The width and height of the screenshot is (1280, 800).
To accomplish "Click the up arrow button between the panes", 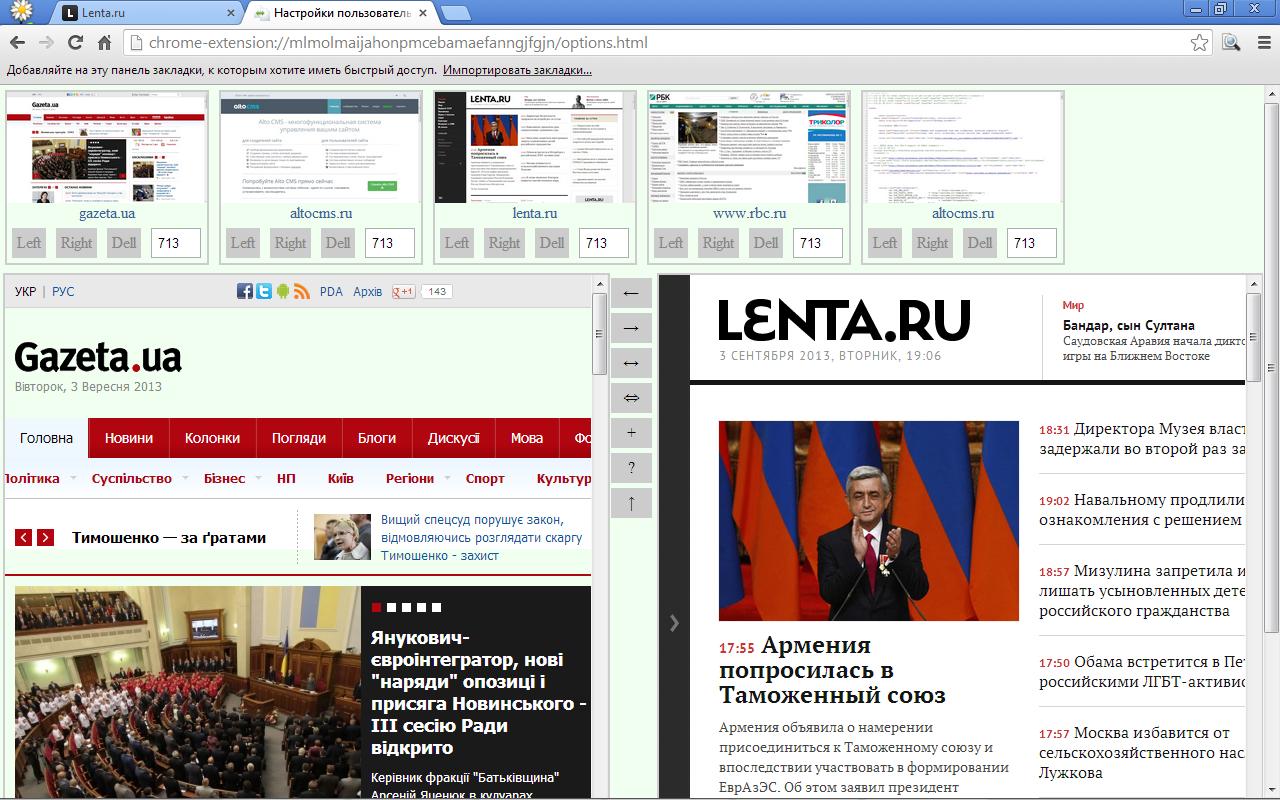I will [631, 503].
